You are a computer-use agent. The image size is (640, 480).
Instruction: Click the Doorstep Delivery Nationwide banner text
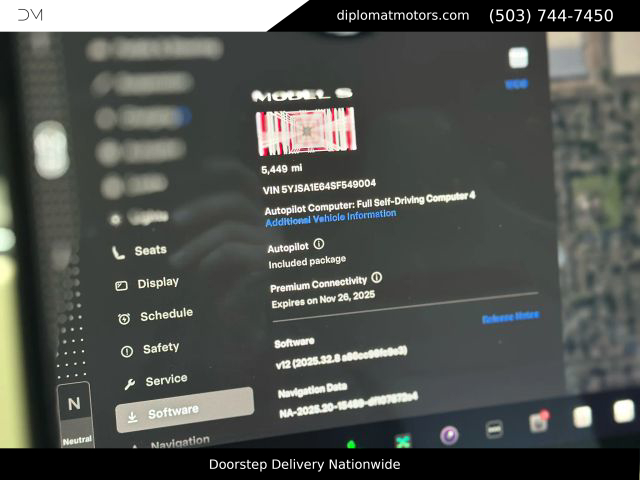tap(304, 464)
